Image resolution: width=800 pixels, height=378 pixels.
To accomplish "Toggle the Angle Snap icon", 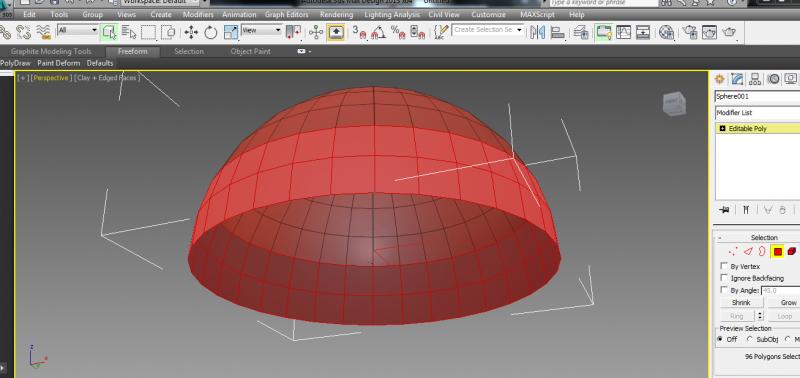I will tap(377, 33).
